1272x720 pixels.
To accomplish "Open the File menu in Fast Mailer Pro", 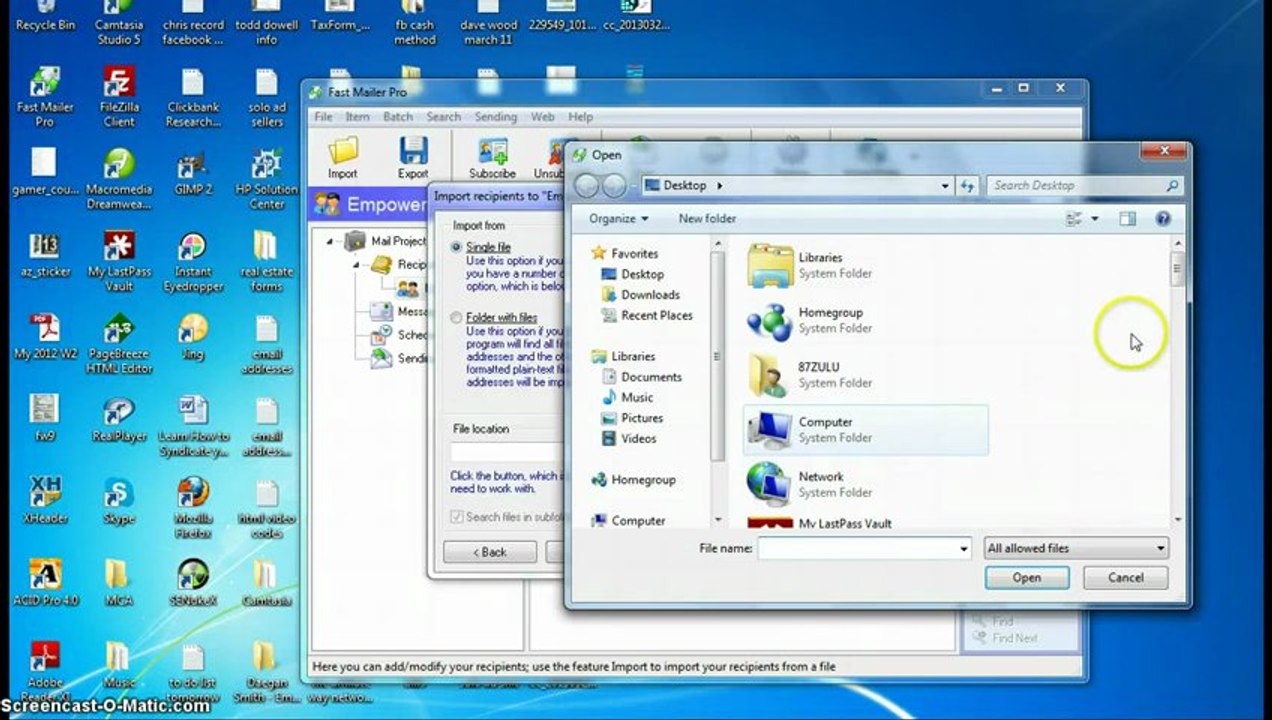I will coord(323,117).
